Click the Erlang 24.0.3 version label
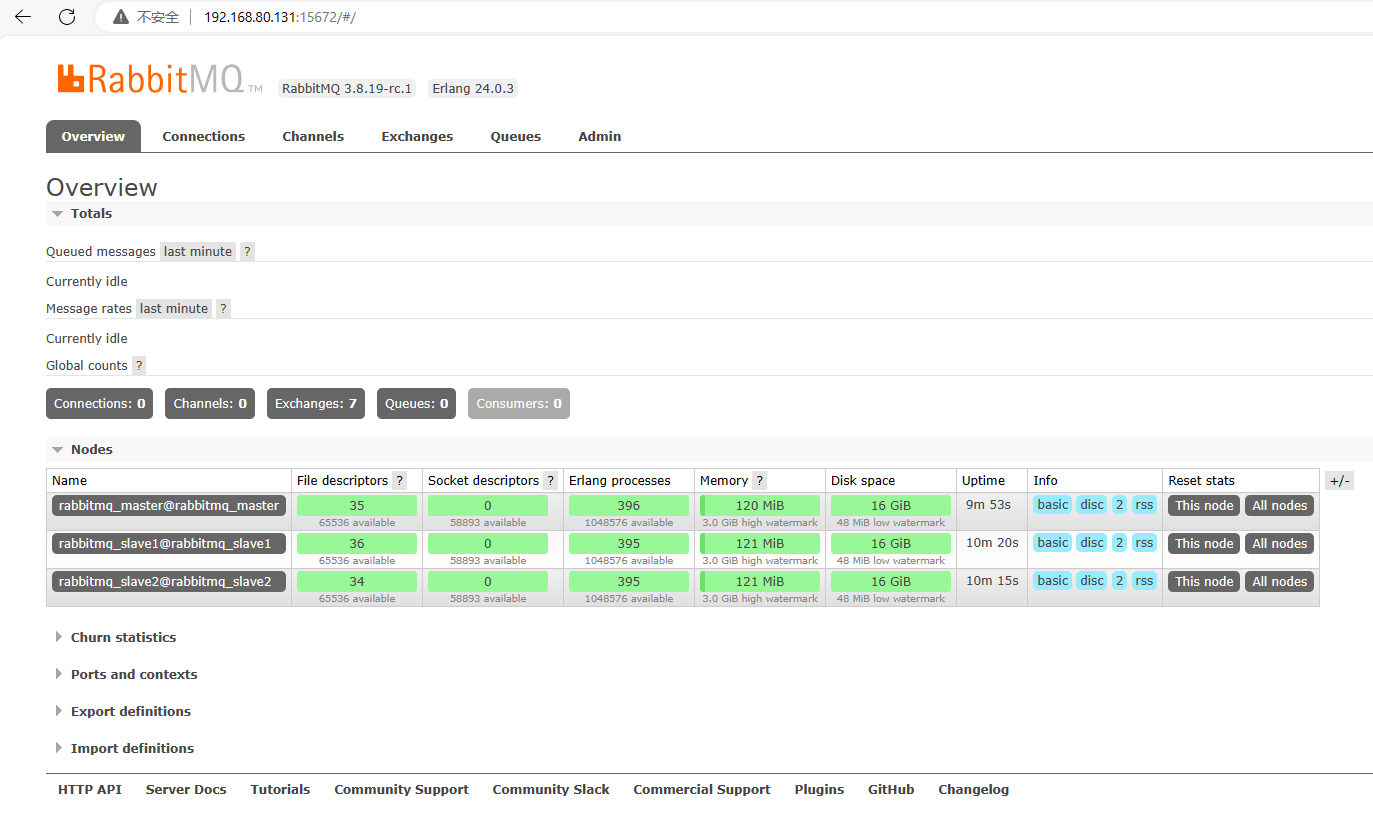 click(x=473, y=89)
